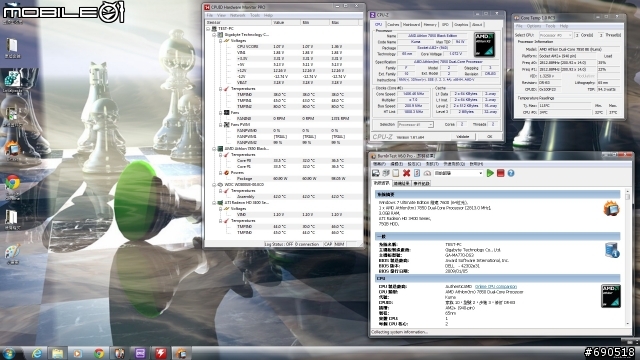Viewport: 640px width, 360px height.
Task: Click the purple CPU-Z taskbar icon
Action: (140, 353)
